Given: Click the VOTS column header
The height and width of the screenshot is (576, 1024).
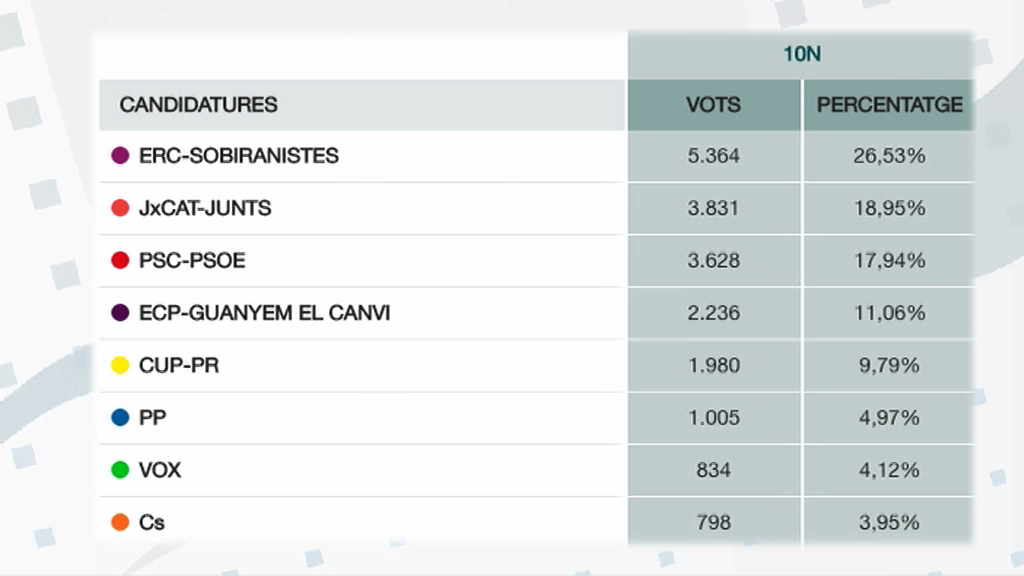Looking at the screenshot, I should 714,104.
